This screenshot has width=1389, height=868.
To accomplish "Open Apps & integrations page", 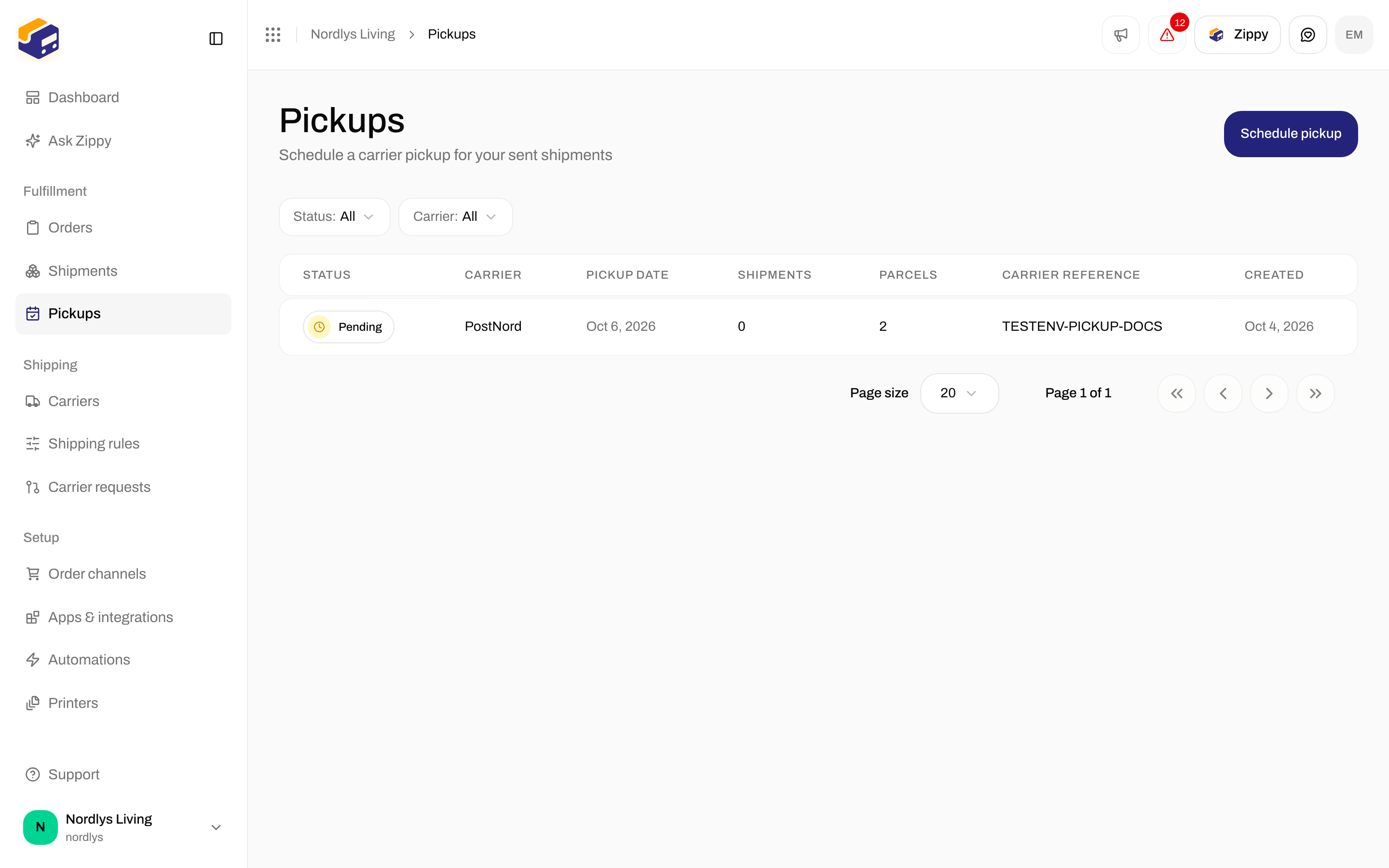I will (x=123, y=617).
